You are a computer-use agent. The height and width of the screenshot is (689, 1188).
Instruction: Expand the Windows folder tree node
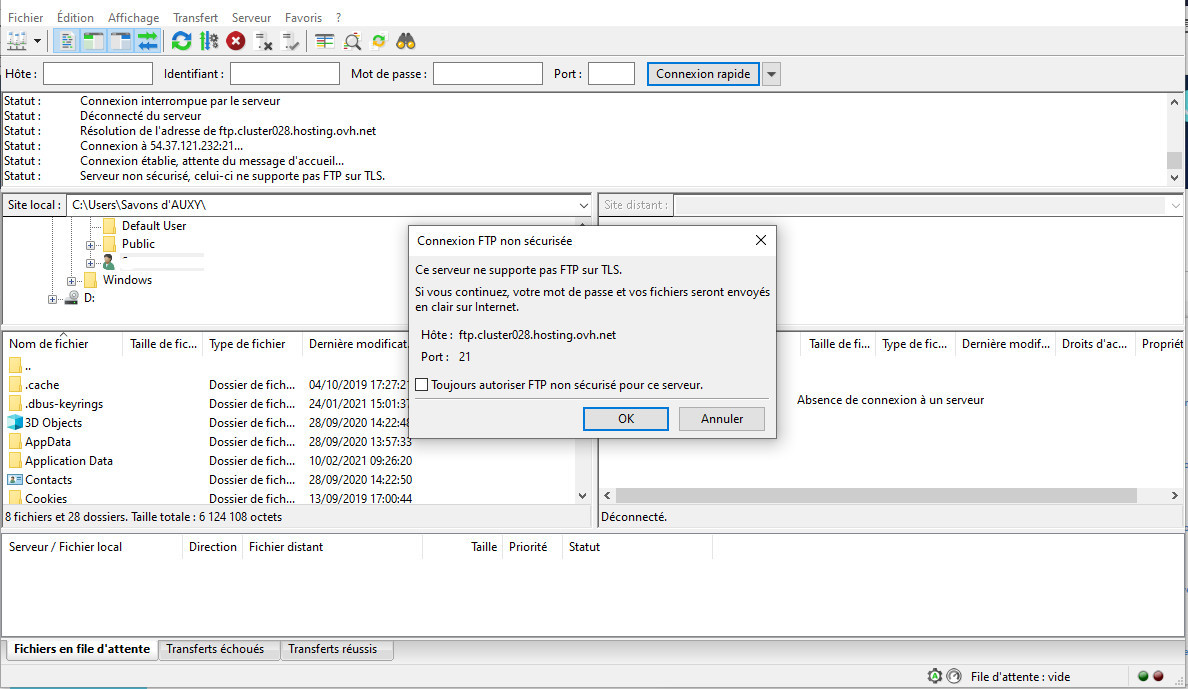point(72,281)
